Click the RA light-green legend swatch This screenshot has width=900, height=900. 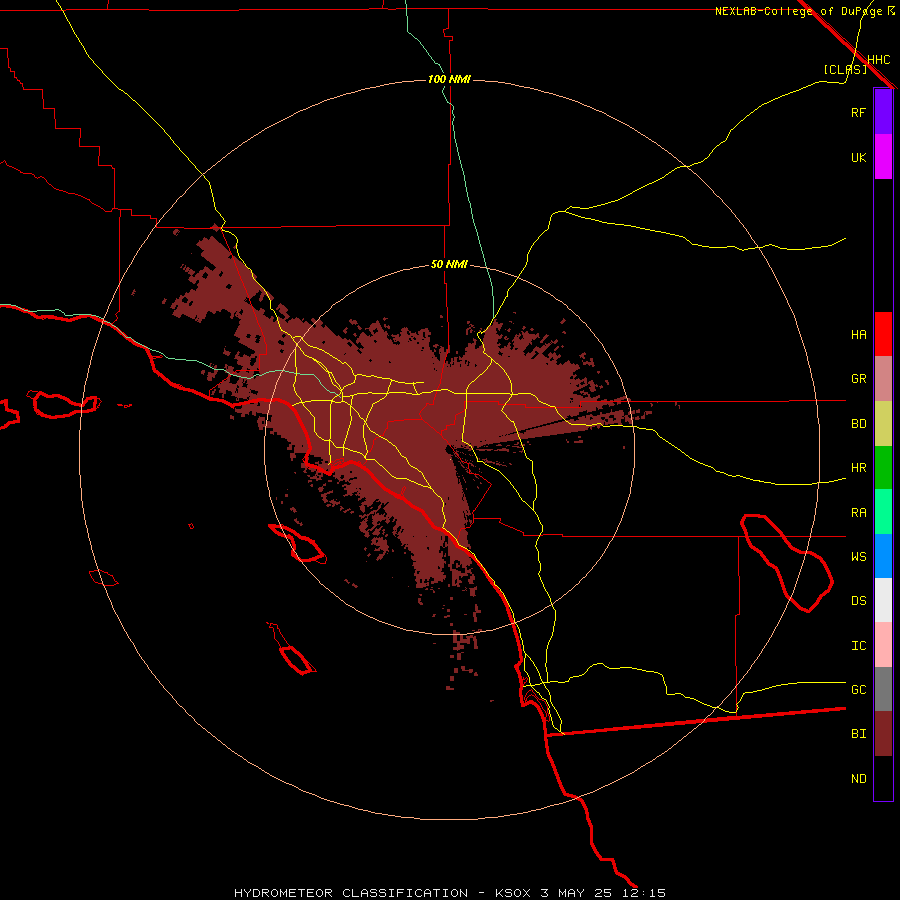[x=883, y=512]
